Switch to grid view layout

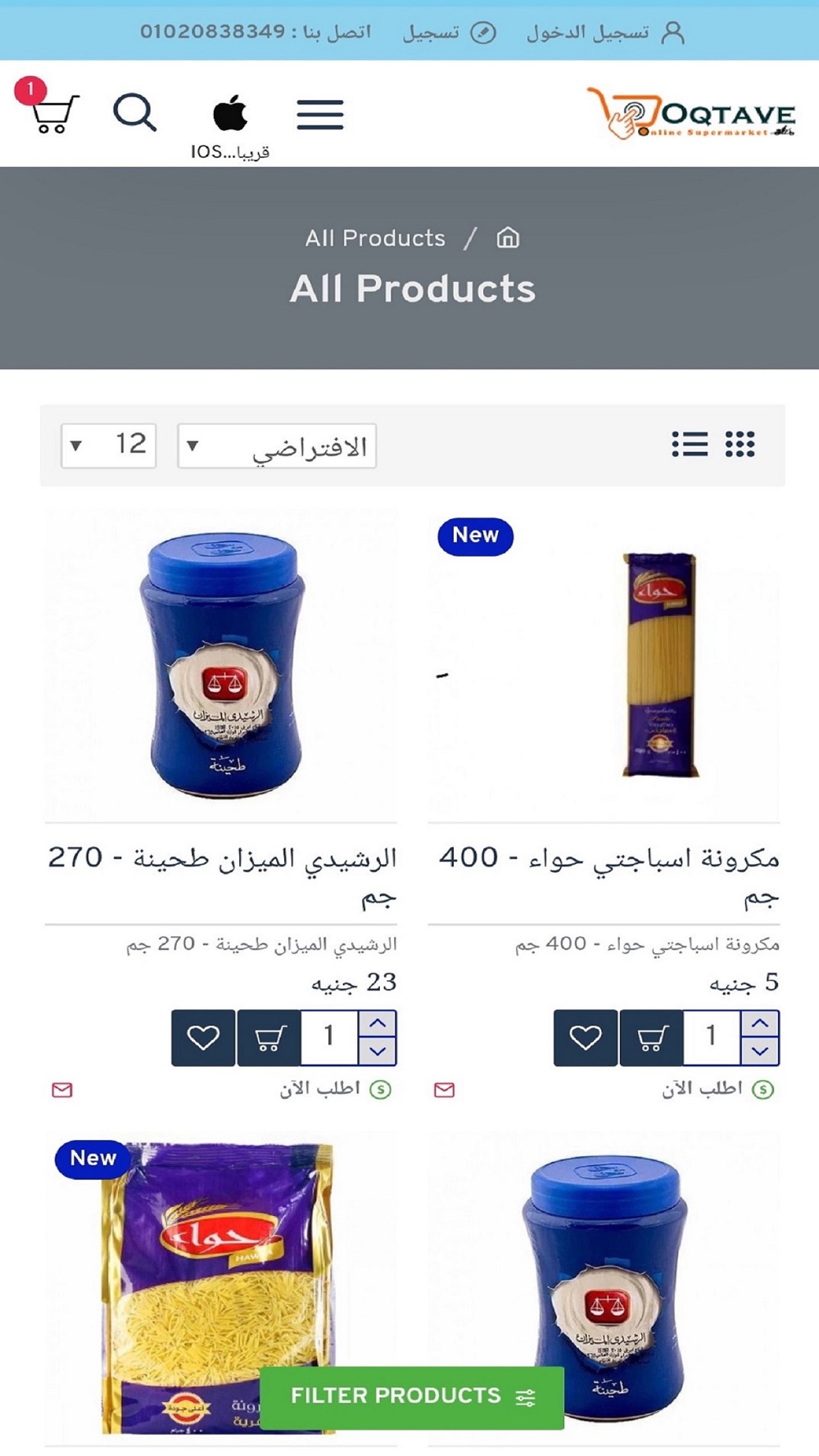click(x=740, y=444)
